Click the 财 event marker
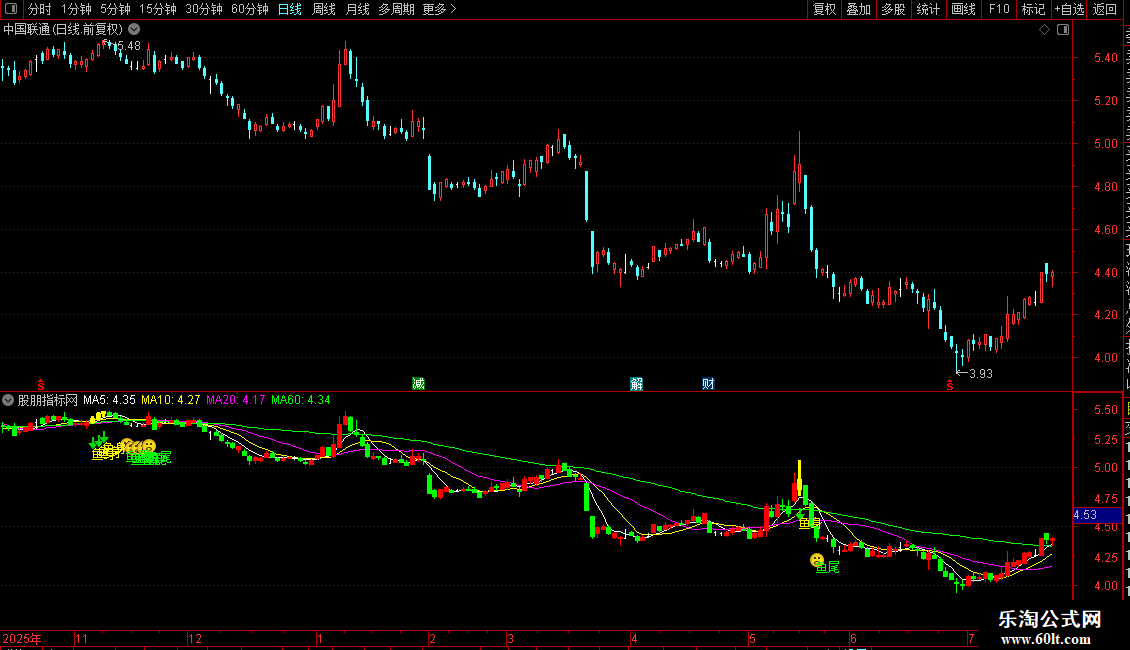The height and width of the screenshot is (650, 1130). point(708,383)
